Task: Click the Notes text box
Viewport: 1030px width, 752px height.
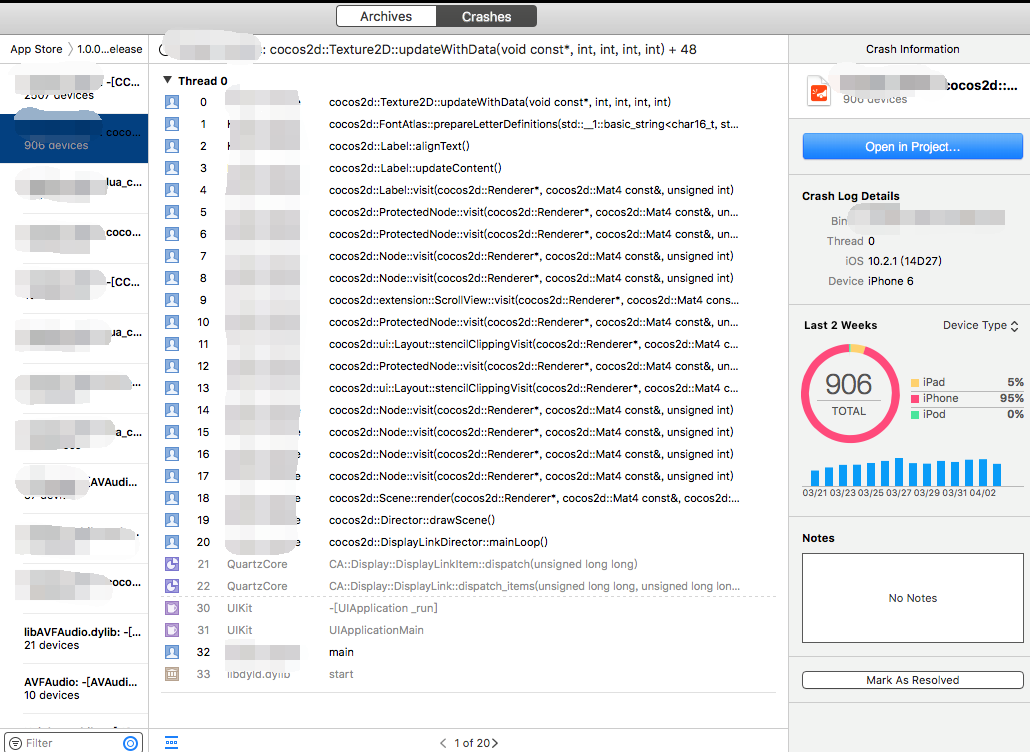Action: [x=912, y=598]
